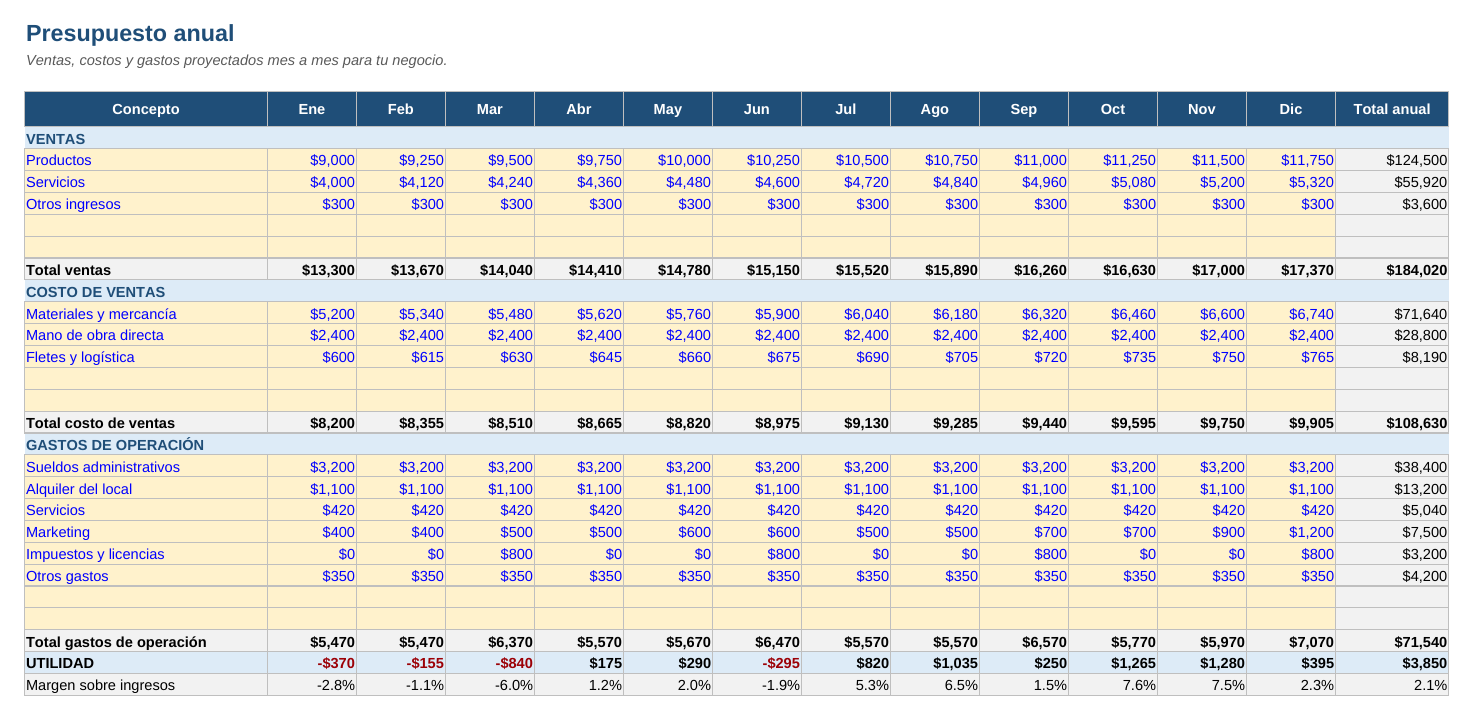Select the 'Dic' month header
The width and height of the screenshot is (1473, 720).
pos(1291,109)
